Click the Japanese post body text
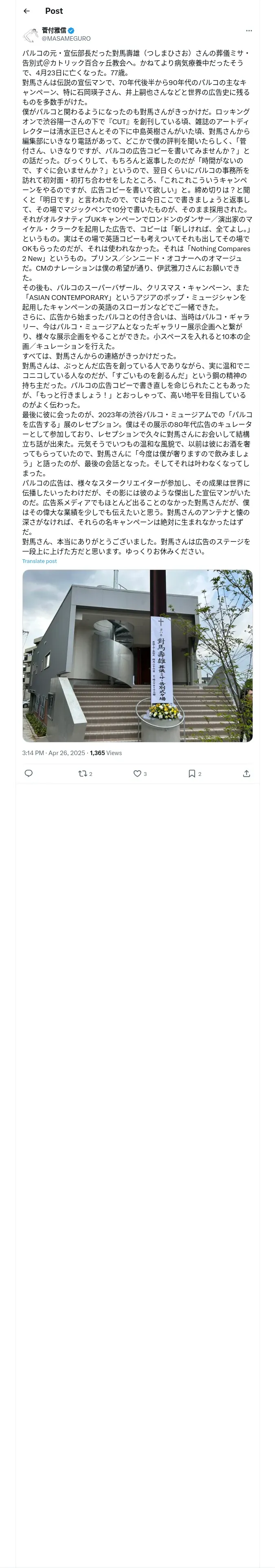The height and width of the screenshot is (1568, 275). [137, 302]
